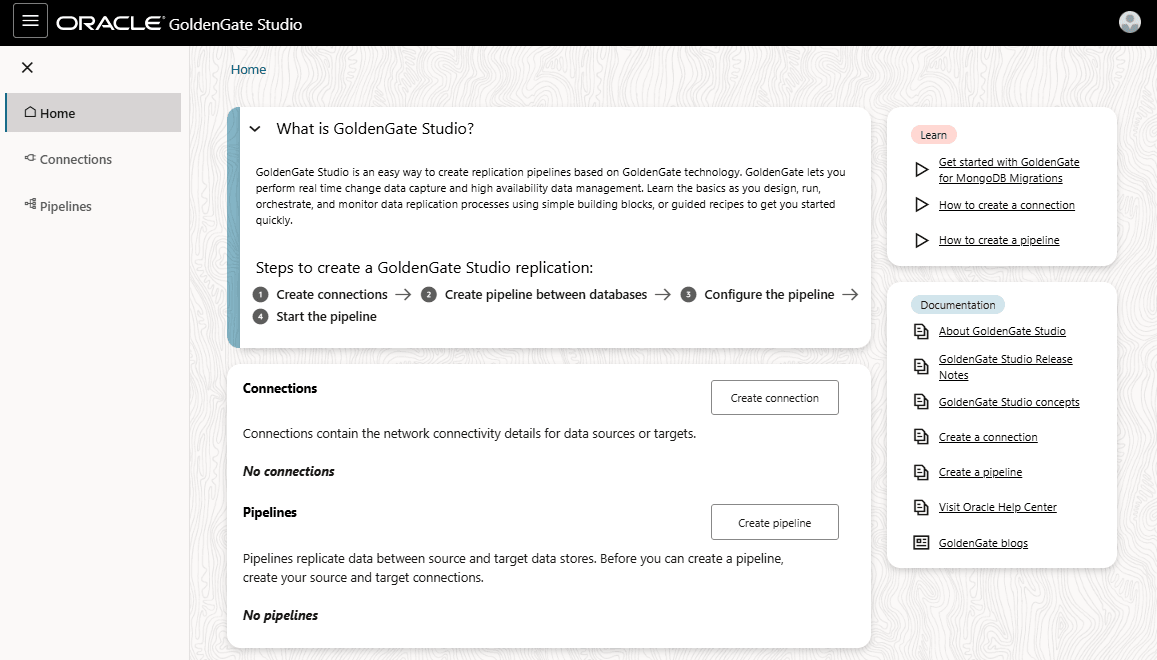1157x660 pixels.
Task: Open Create a connection documentation link
Action: point(988,437)
